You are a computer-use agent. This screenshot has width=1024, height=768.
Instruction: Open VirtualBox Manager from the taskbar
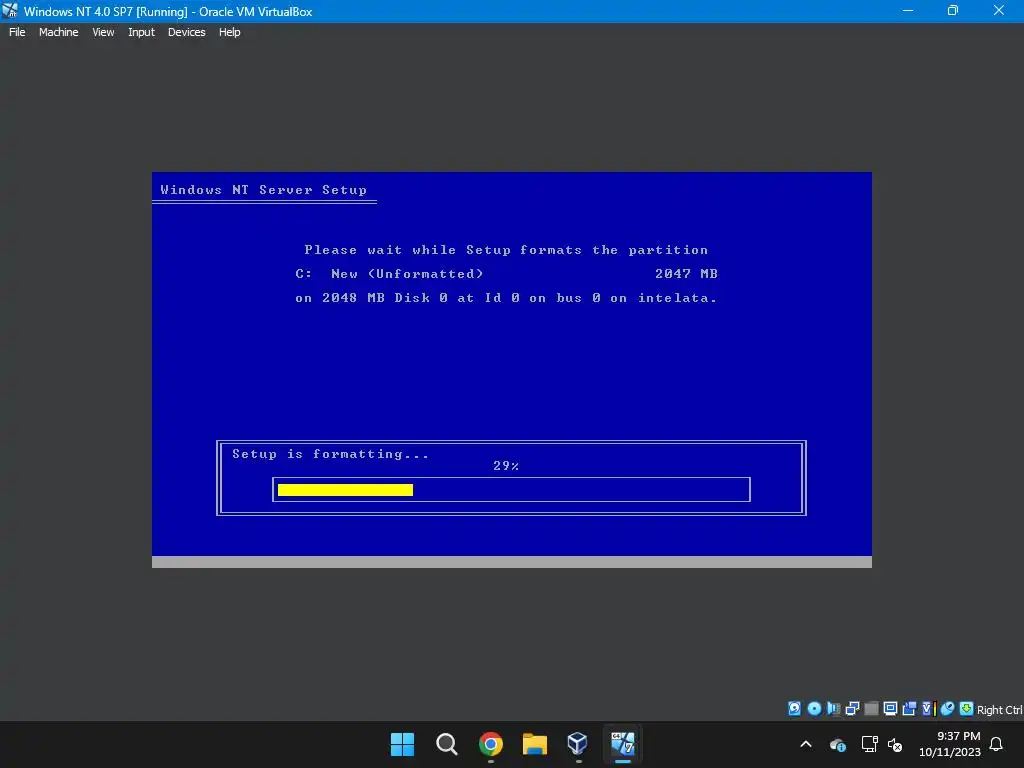click(x=578, y=744)
